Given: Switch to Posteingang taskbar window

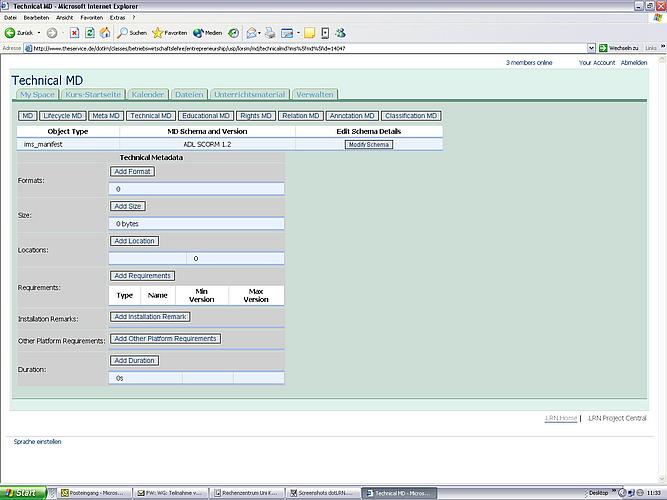Looking at the screenshot, I should (x=95, y=493).
